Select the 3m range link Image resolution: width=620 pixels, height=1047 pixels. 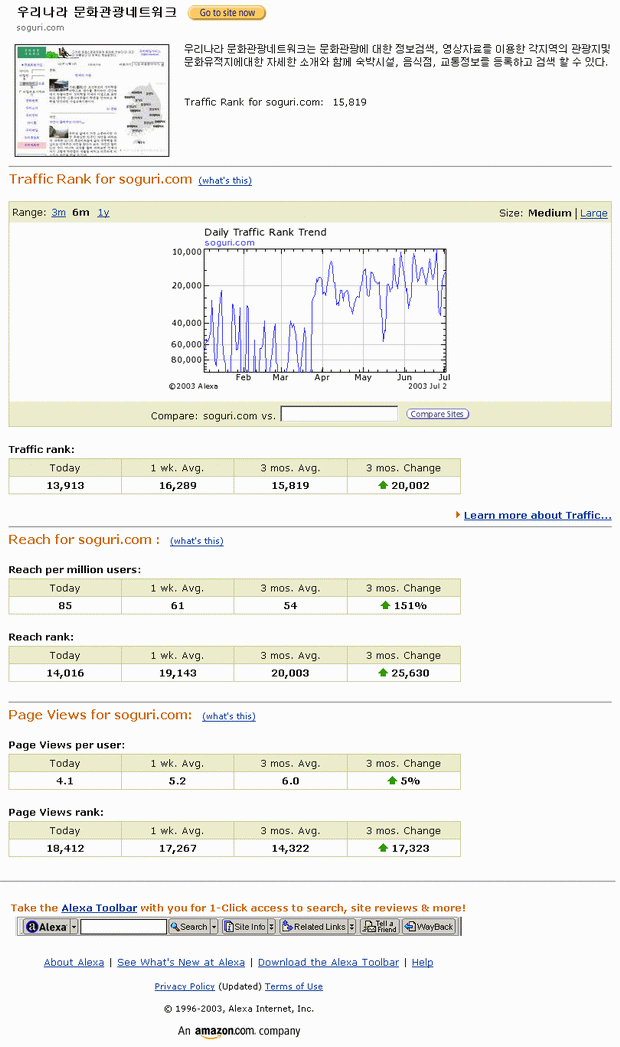(x=59, y=212)
